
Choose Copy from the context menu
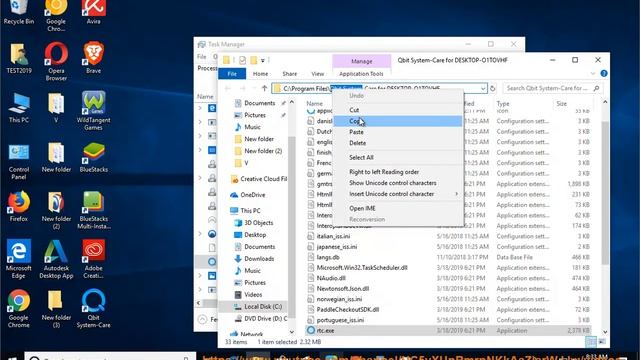pyautogui.click(x=398, y=121)
